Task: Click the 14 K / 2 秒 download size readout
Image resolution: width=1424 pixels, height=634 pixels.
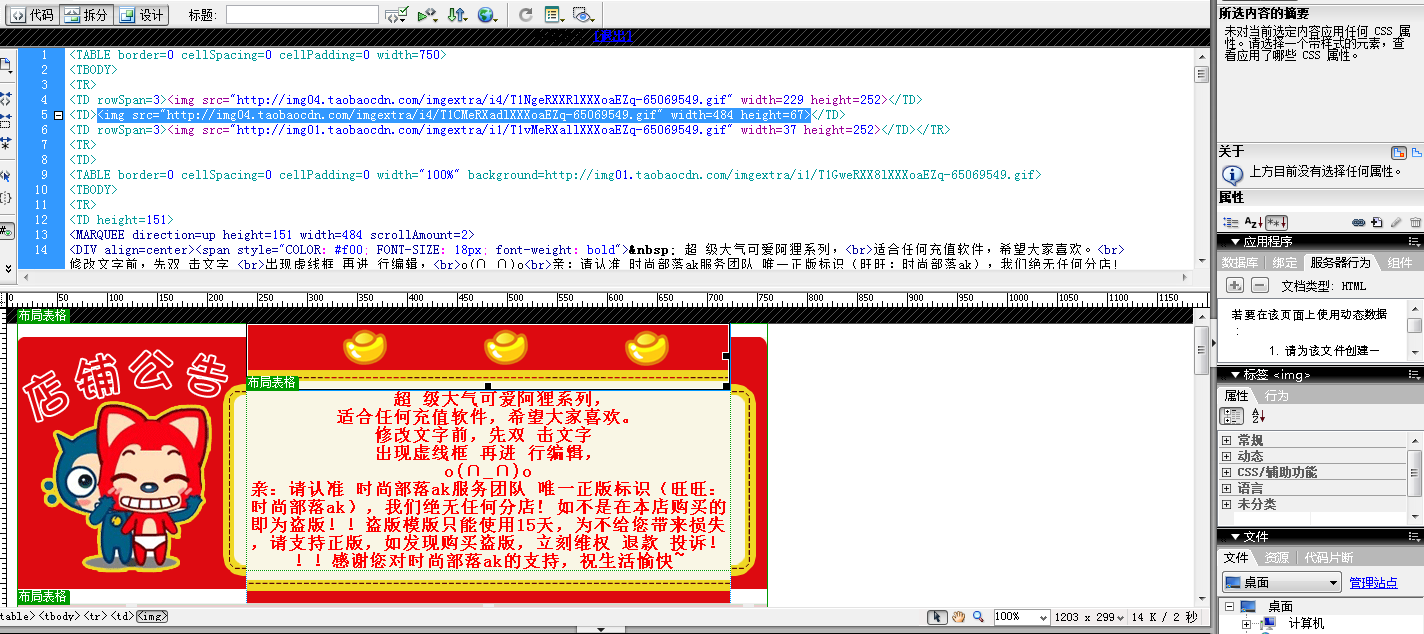Action: pyautogui.click(x=1164, y=617)
